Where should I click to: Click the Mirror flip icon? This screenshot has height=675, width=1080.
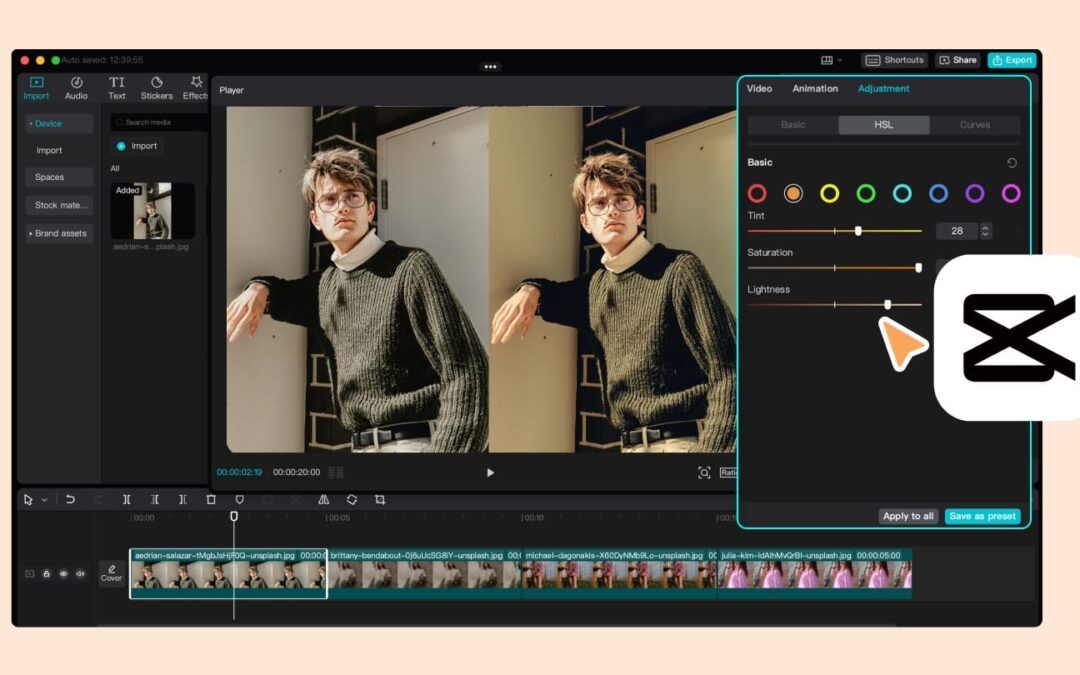[324, 499]
